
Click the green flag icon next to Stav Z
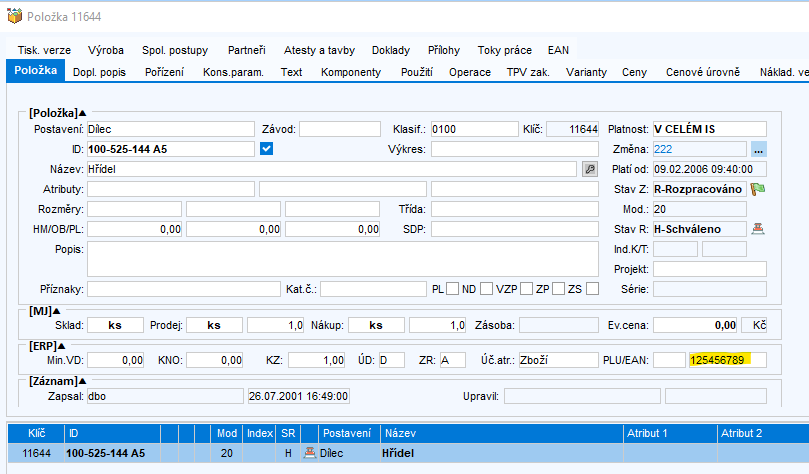click(758, 188)
